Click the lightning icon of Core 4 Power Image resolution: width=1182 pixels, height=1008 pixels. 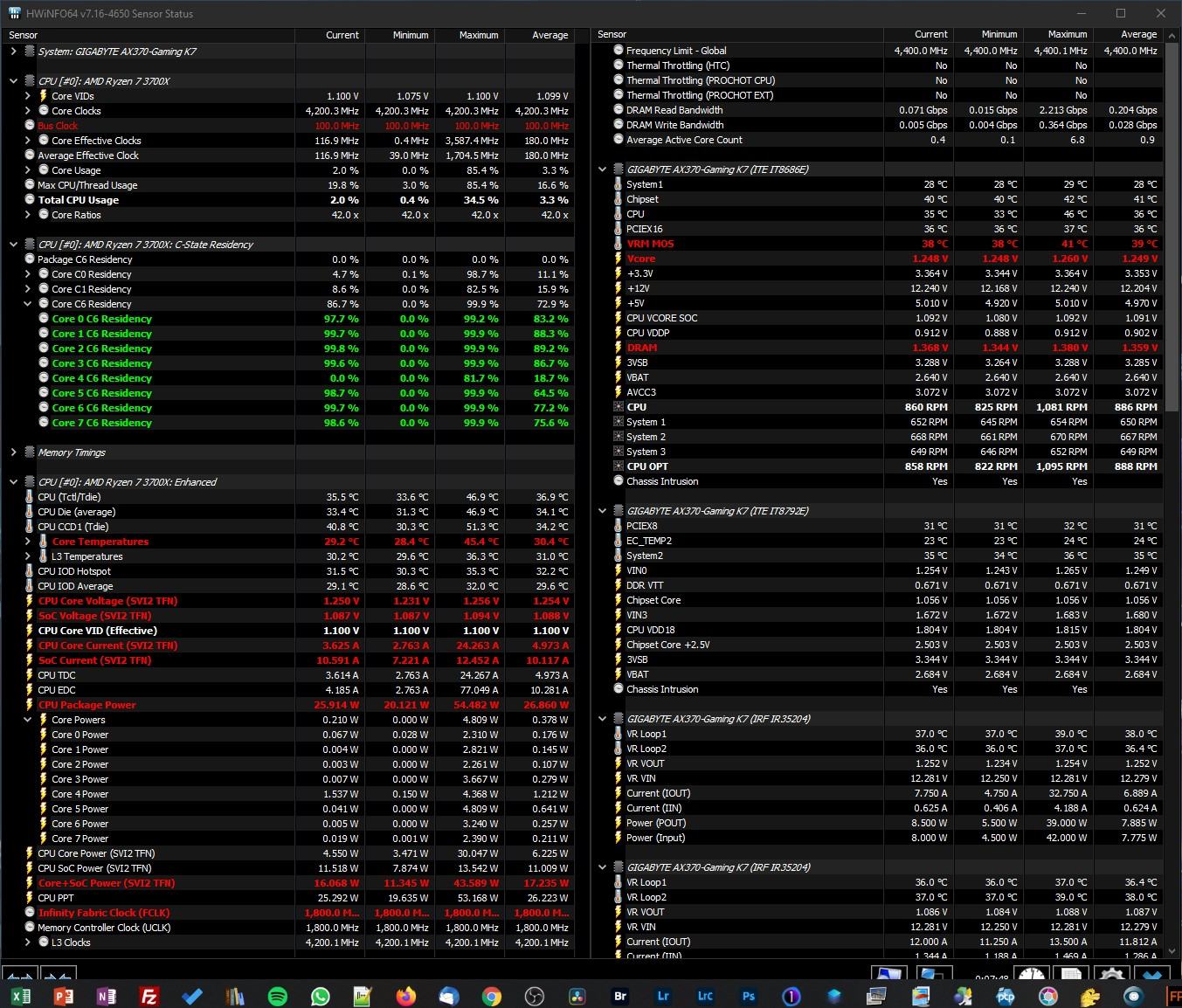click(44, 794)
